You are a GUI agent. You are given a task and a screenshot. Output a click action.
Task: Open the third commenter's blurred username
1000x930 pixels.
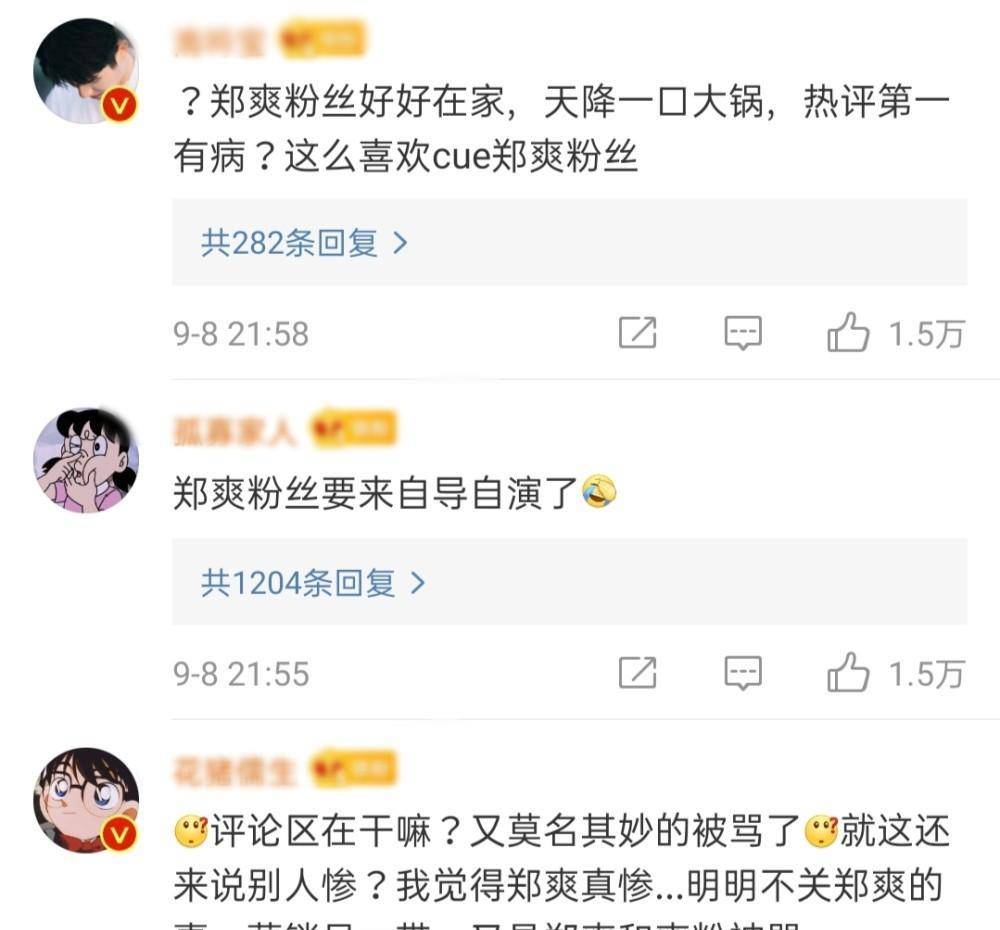point(235,771)
